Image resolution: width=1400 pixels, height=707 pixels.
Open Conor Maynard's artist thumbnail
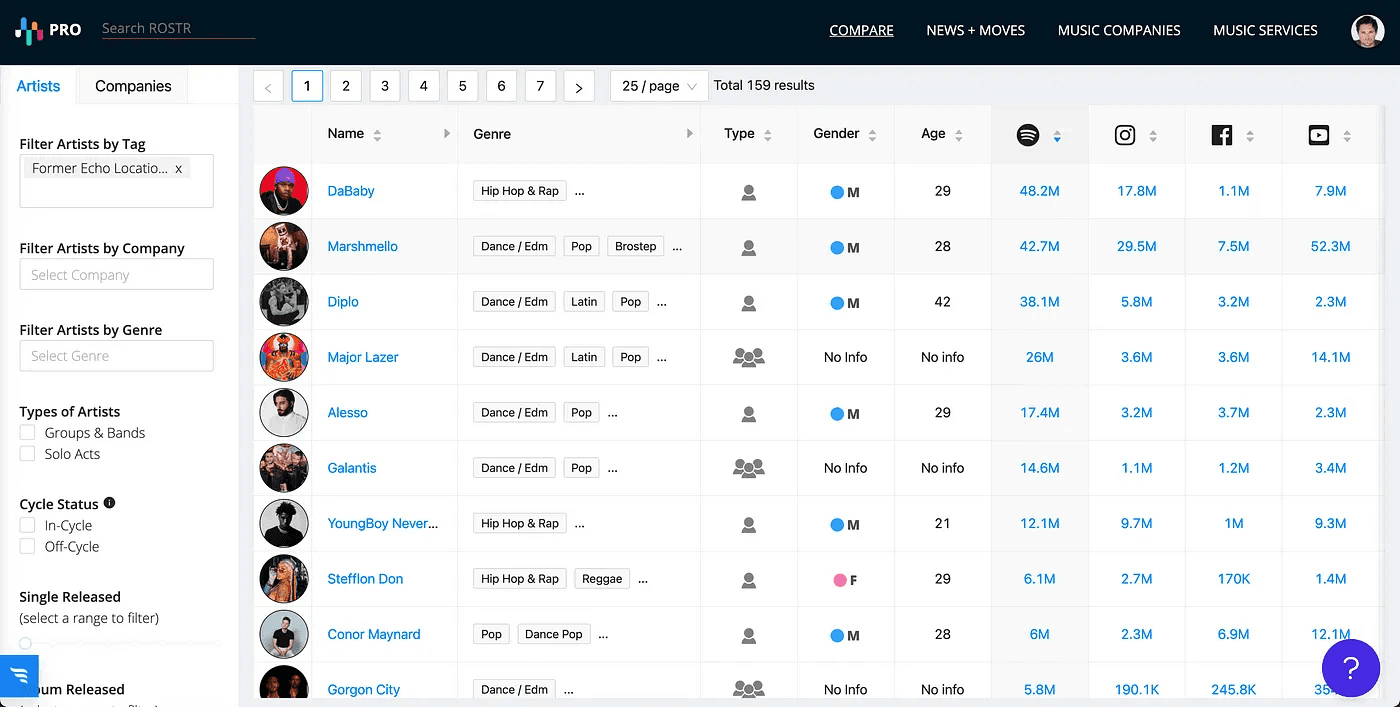click(284, 634)
